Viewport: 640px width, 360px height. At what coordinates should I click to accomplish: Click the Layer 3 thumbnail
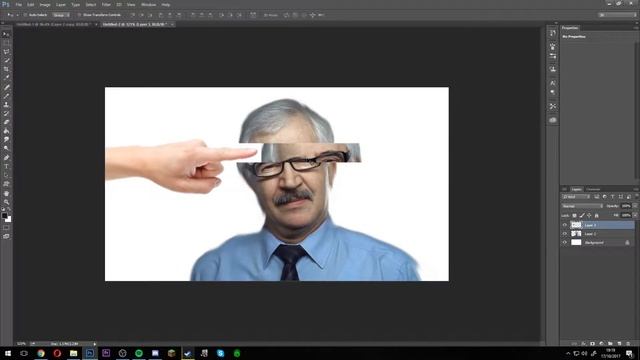pyautogui.click(x=576, y=225)
